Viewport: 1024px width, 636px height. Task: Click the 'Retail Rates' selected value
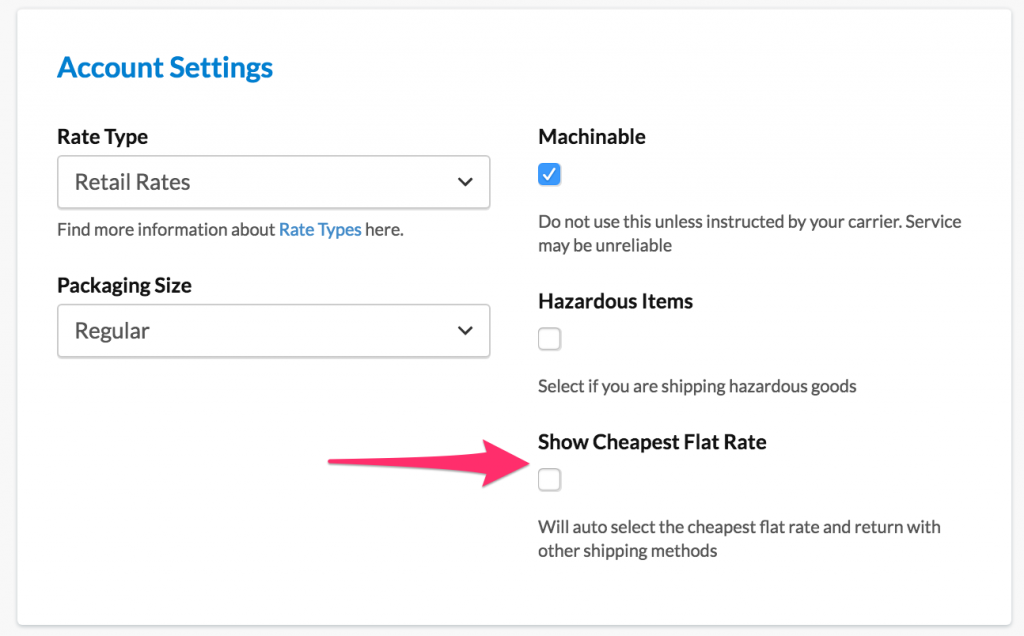[132, 182]
